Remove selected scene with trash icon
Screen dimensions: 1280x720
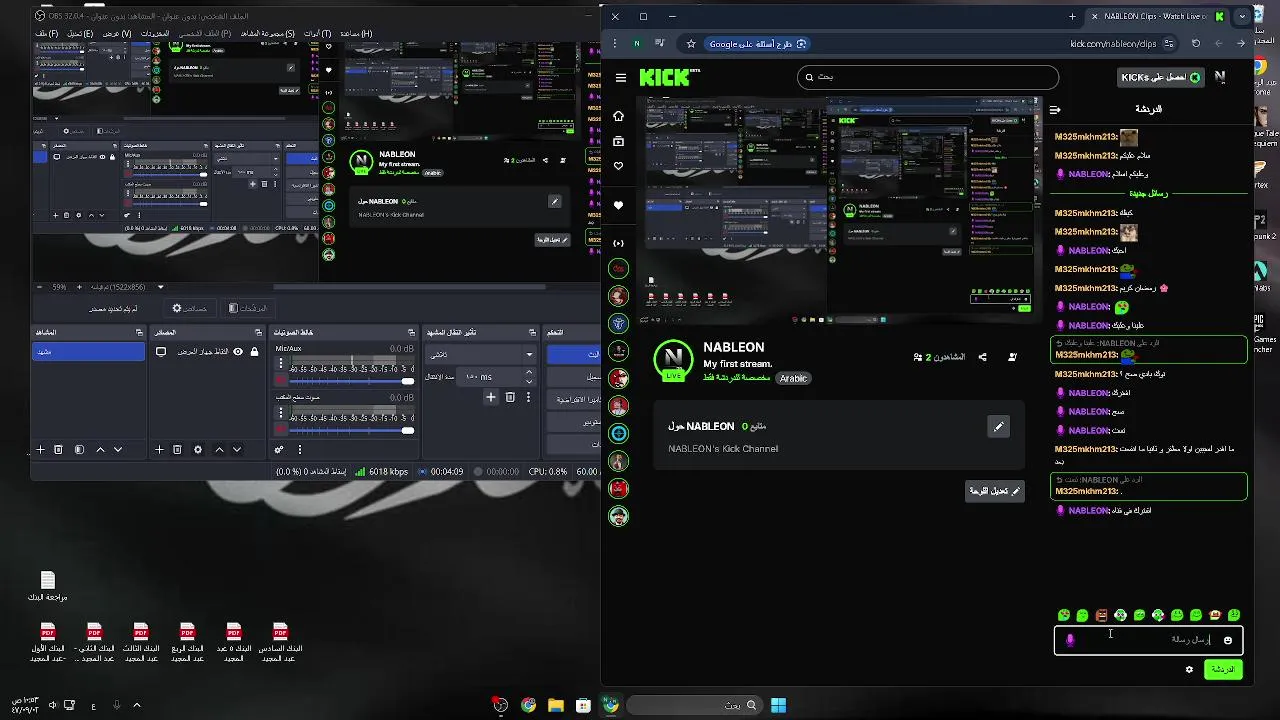58,450
